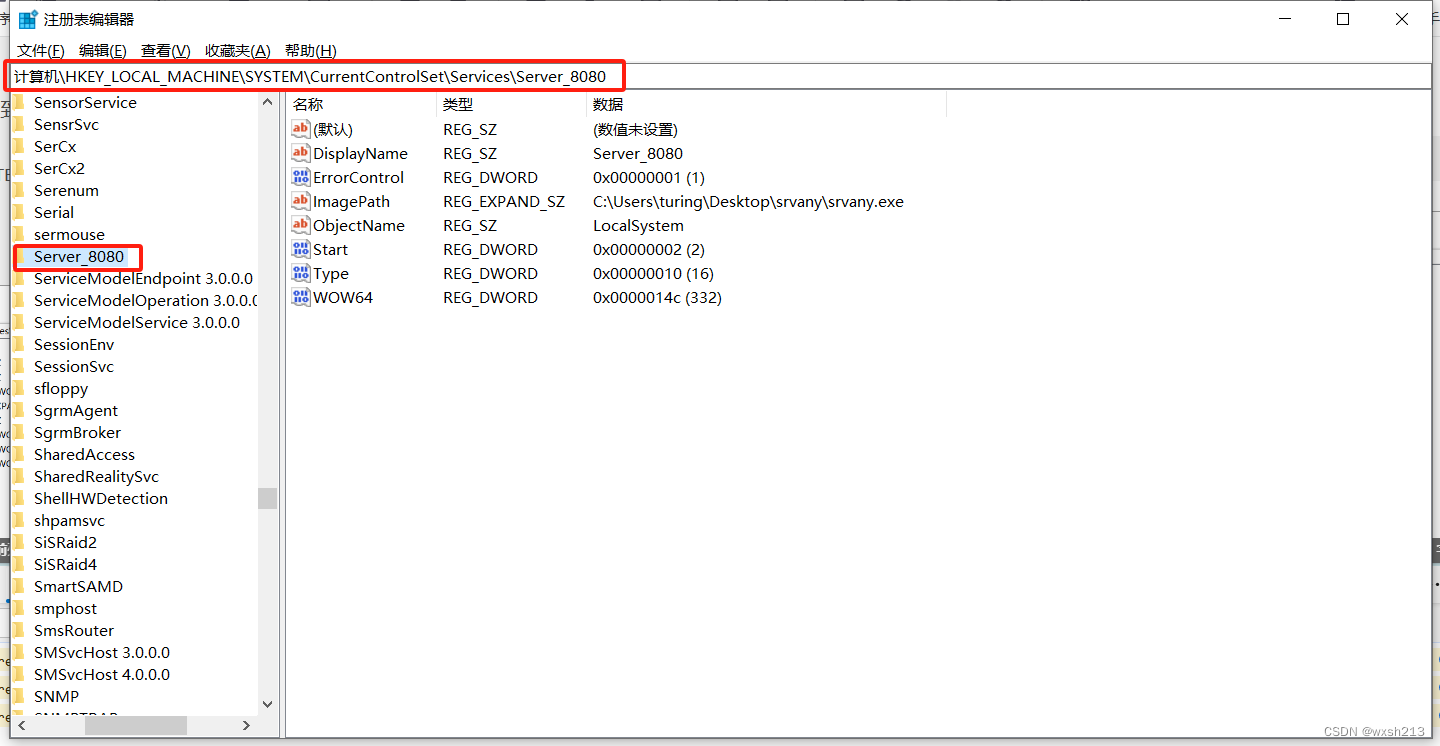This screenshot has width=1440, height=746.
Task: Select the SMSvcHost 4.0.0.0 key
Action: pyautogui.click(x=102, y=674)
